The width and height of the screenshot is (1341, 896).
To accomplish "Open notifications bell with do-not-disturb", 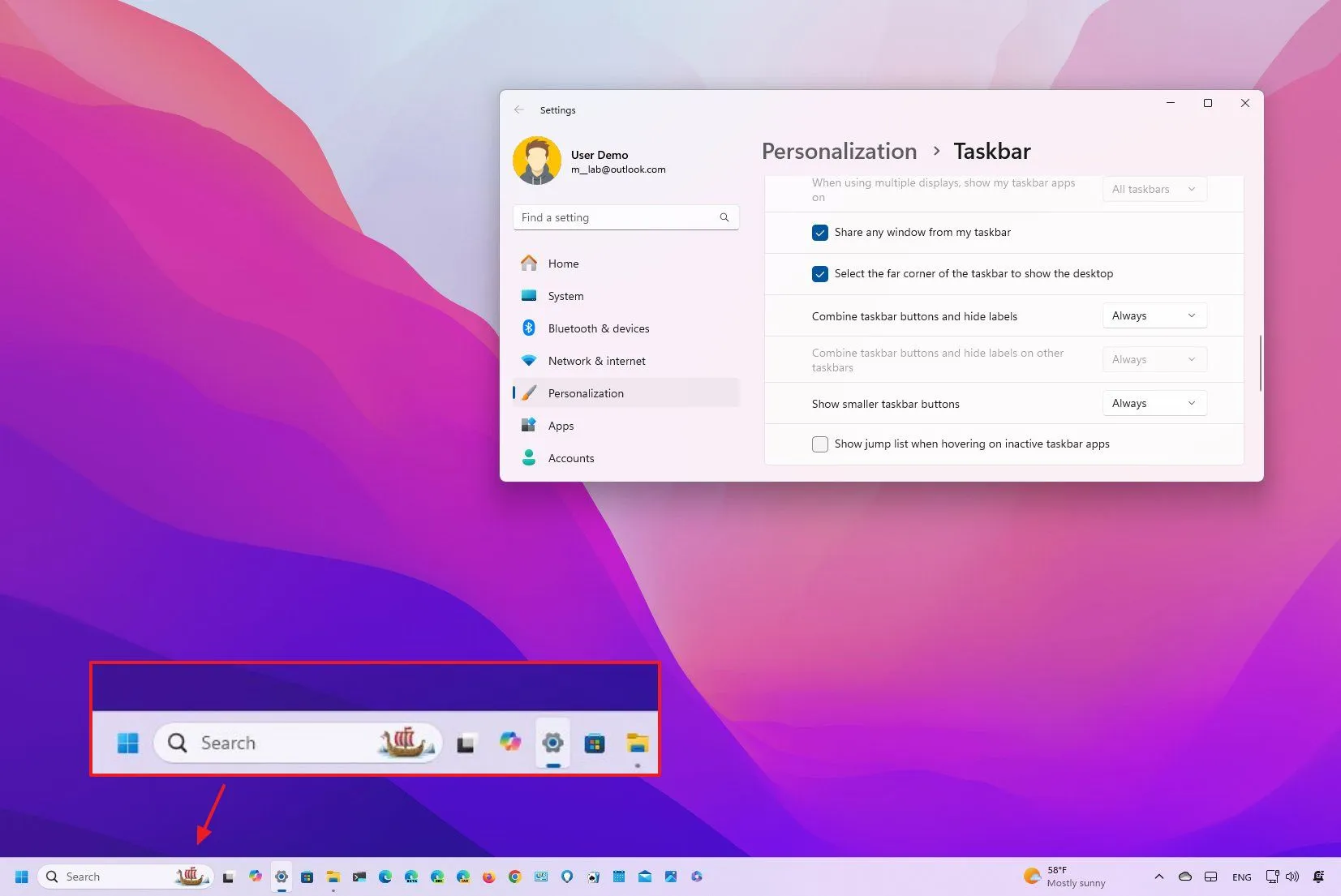I will tap(1319, 877).
